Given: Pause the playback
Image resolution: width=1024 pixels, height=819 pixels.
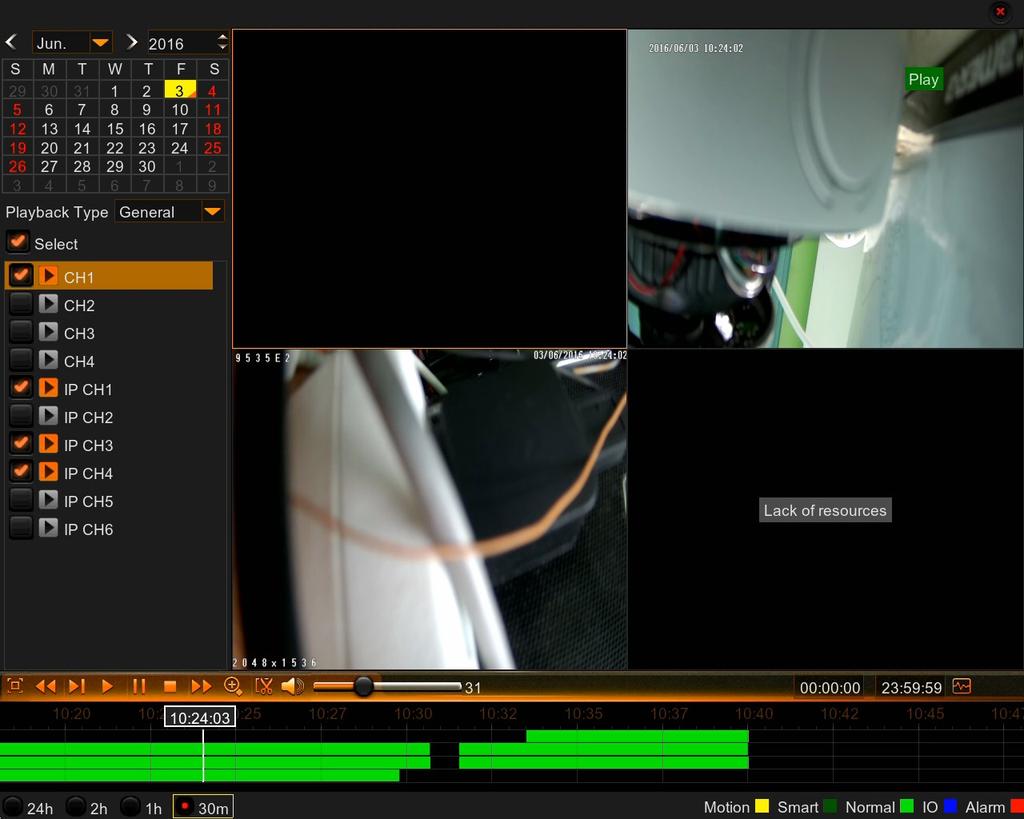Looking at the screenshot, I should click(x=138, y=686).
